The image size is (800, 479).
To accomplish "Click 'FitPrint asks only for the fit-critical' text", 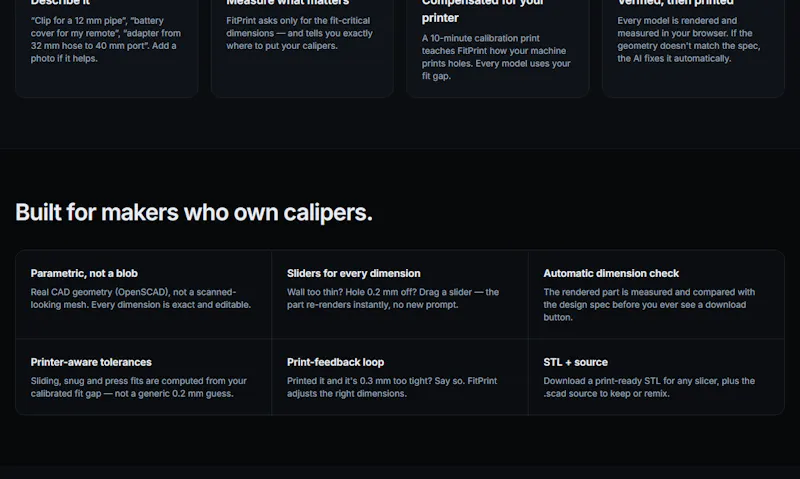I will 299,33.
